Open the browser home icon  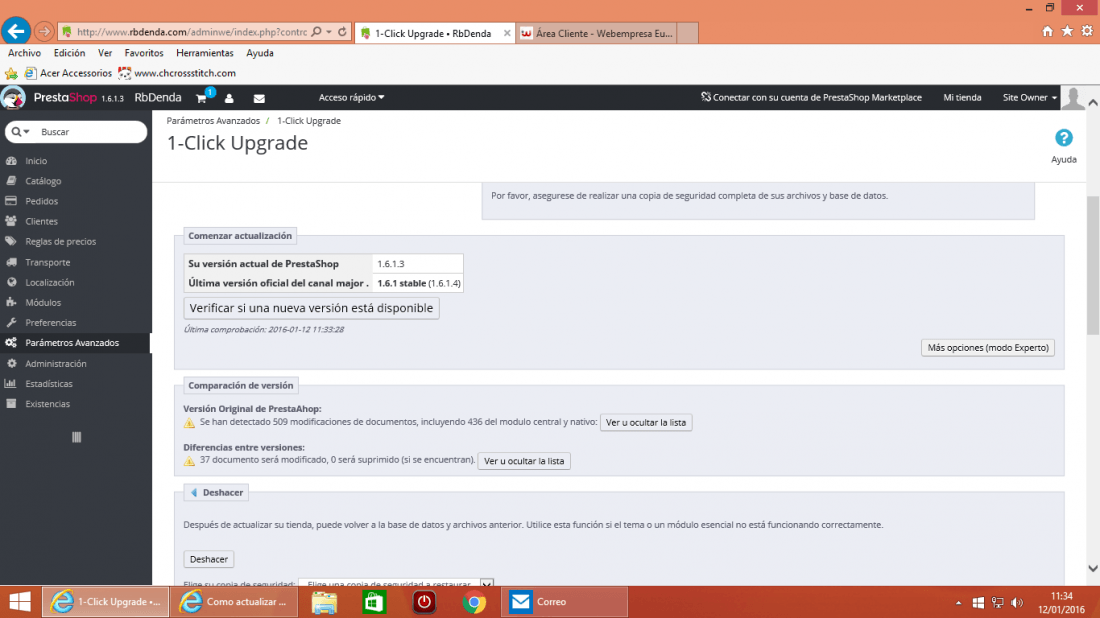(x=1047, y=31)
